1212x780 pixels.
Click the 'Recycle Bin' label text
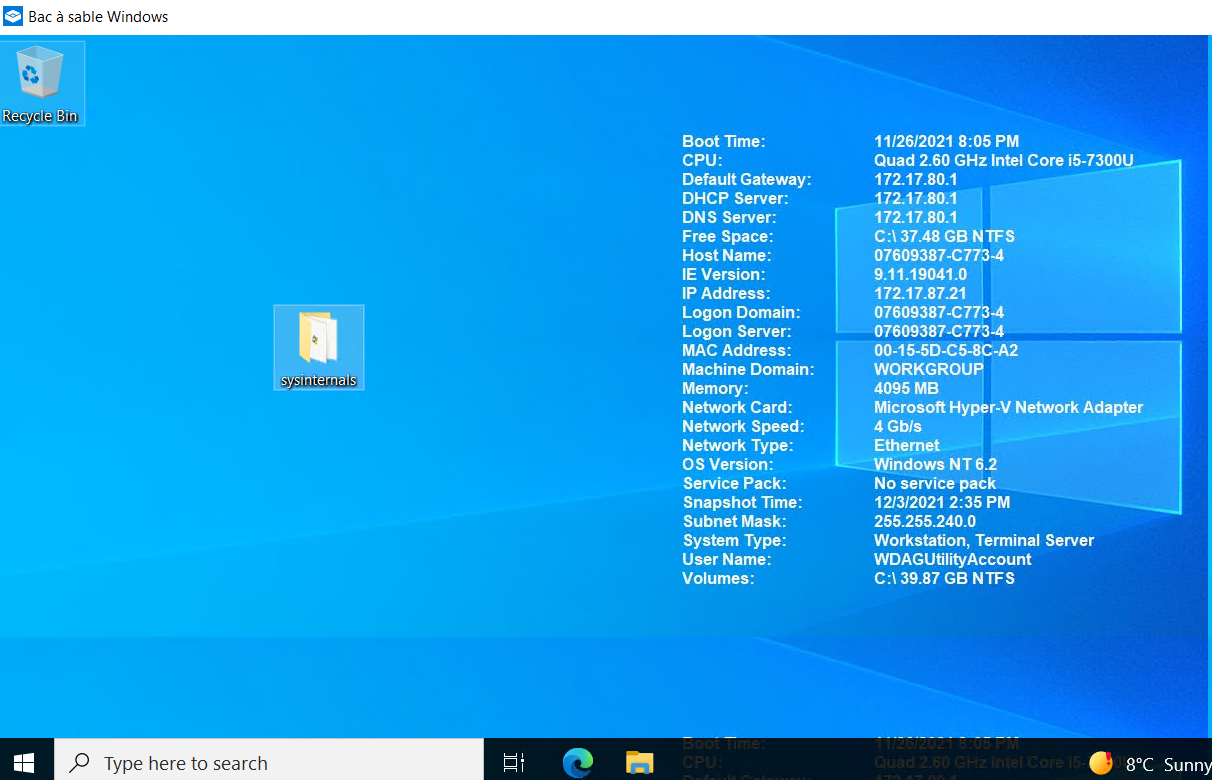(40, 116)
